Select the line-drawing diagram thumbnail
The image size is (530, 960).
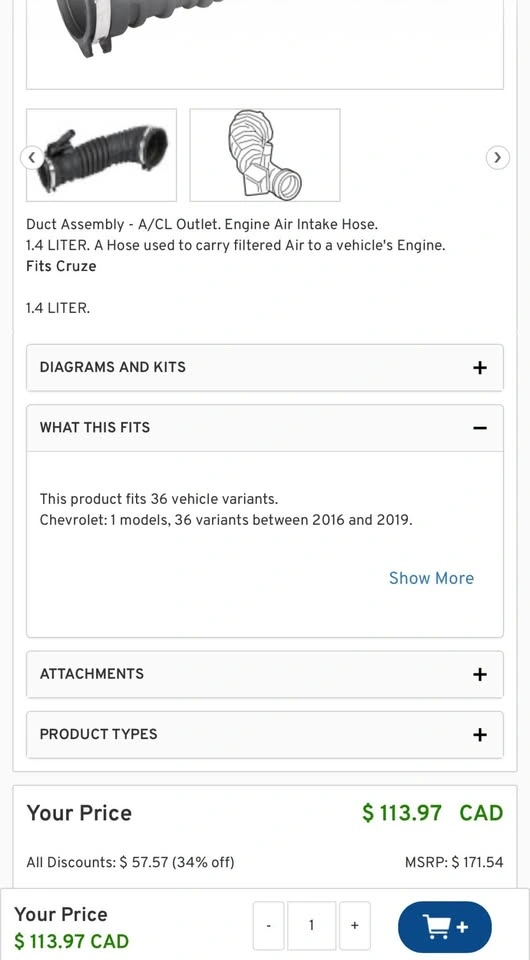(x=265, y=155)
